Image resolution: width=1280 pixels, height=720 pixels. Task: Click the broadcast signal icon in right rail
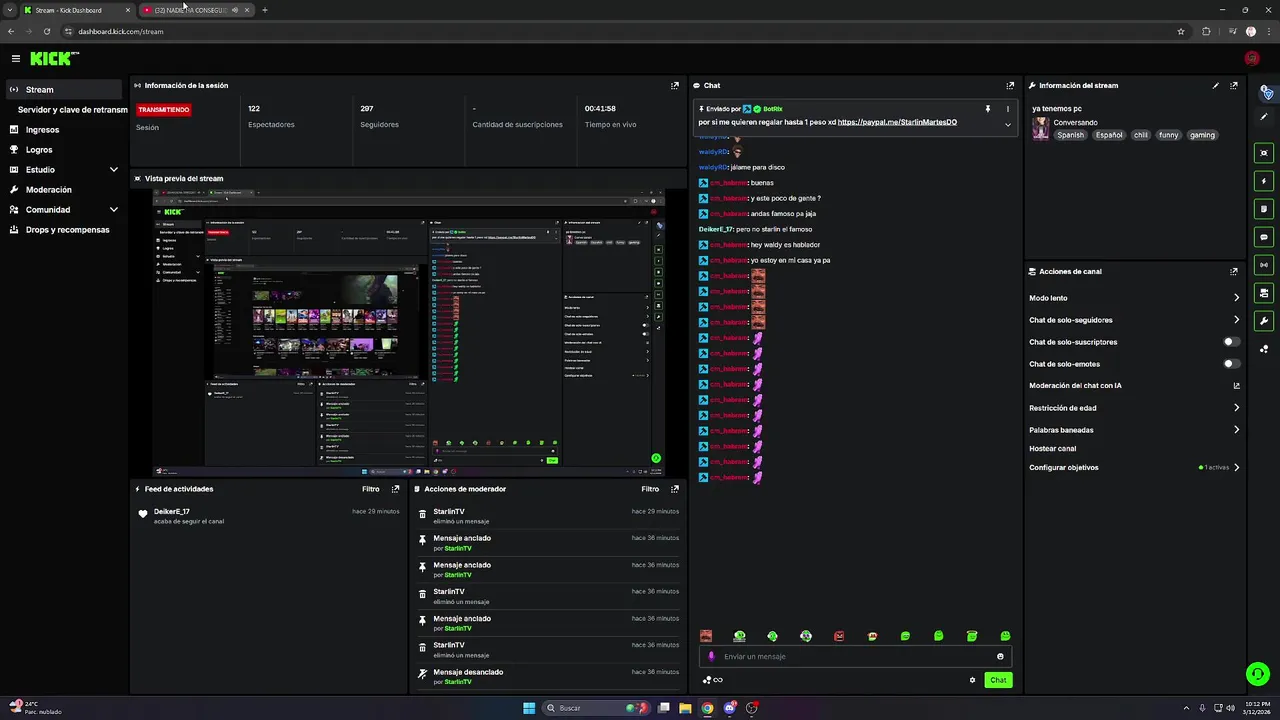tap(1265, 265)
